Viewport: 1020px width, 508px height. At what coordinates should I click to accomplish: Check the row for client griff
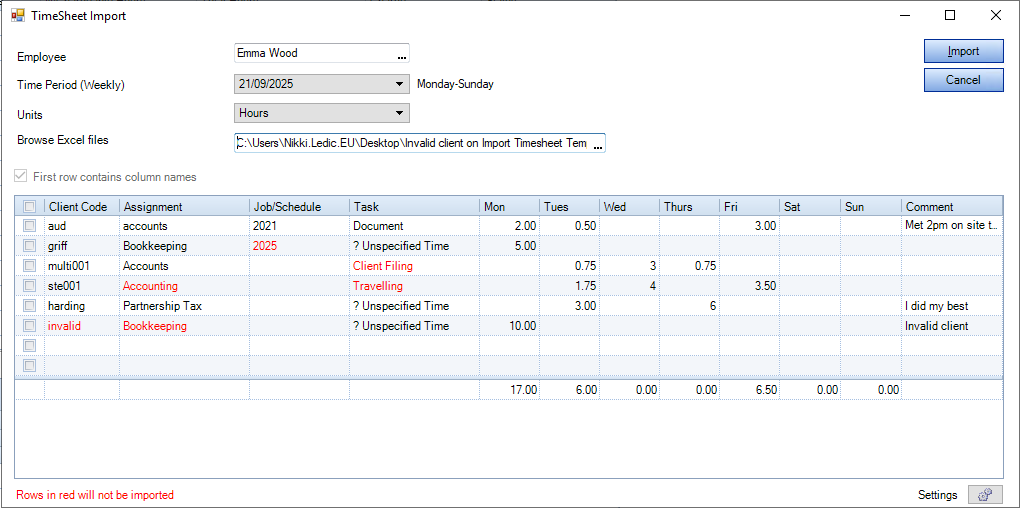click(x=29, y=246)
